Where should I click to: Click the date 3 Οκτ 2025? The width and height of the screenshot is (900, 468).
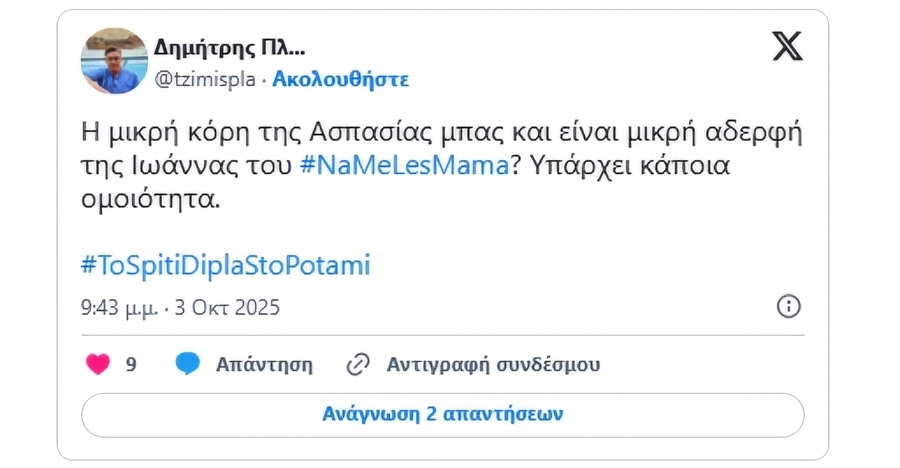(x=227, y=307)
